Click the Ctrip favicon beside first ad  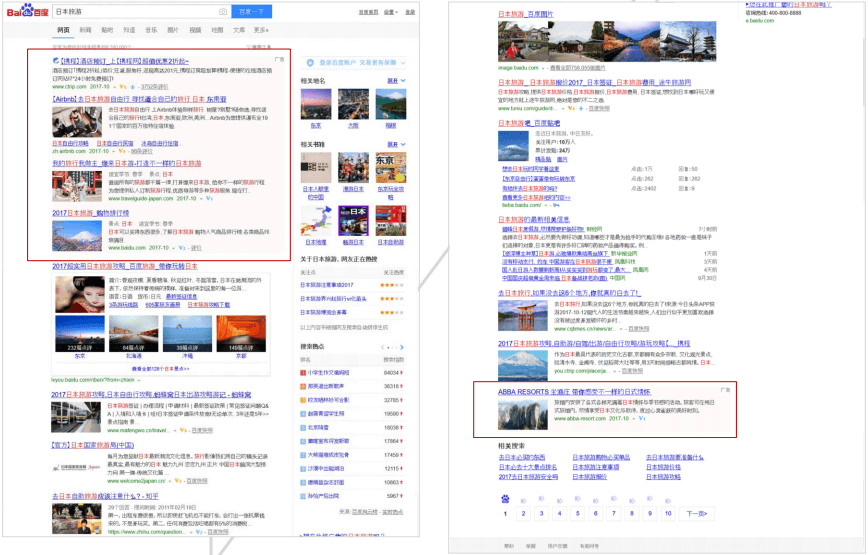pos(56,61)
